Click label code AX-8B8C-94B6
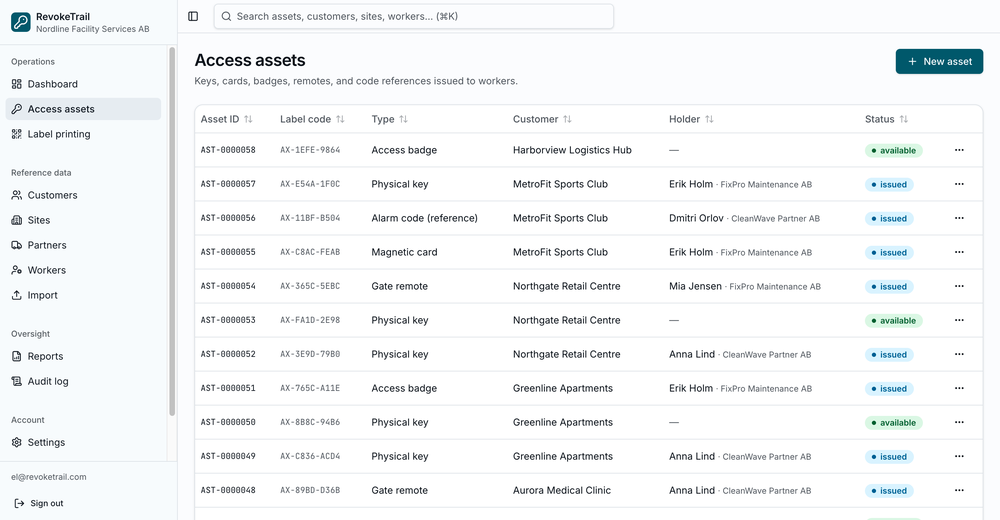Screen dimensions: 1000x520 point(310,422)
